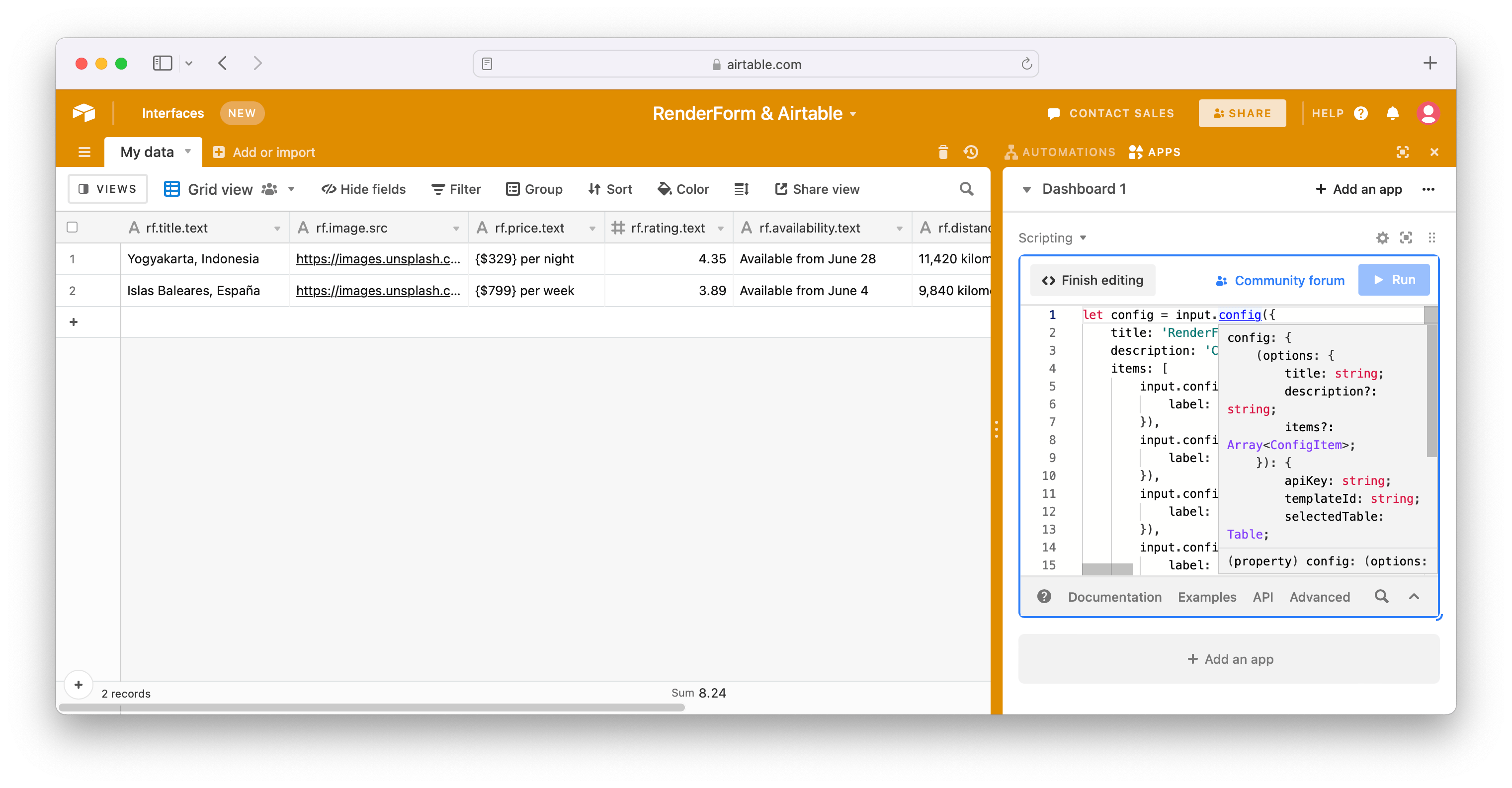
Task: Open My data table dropdown arrow
Action: tap(188, 152)
